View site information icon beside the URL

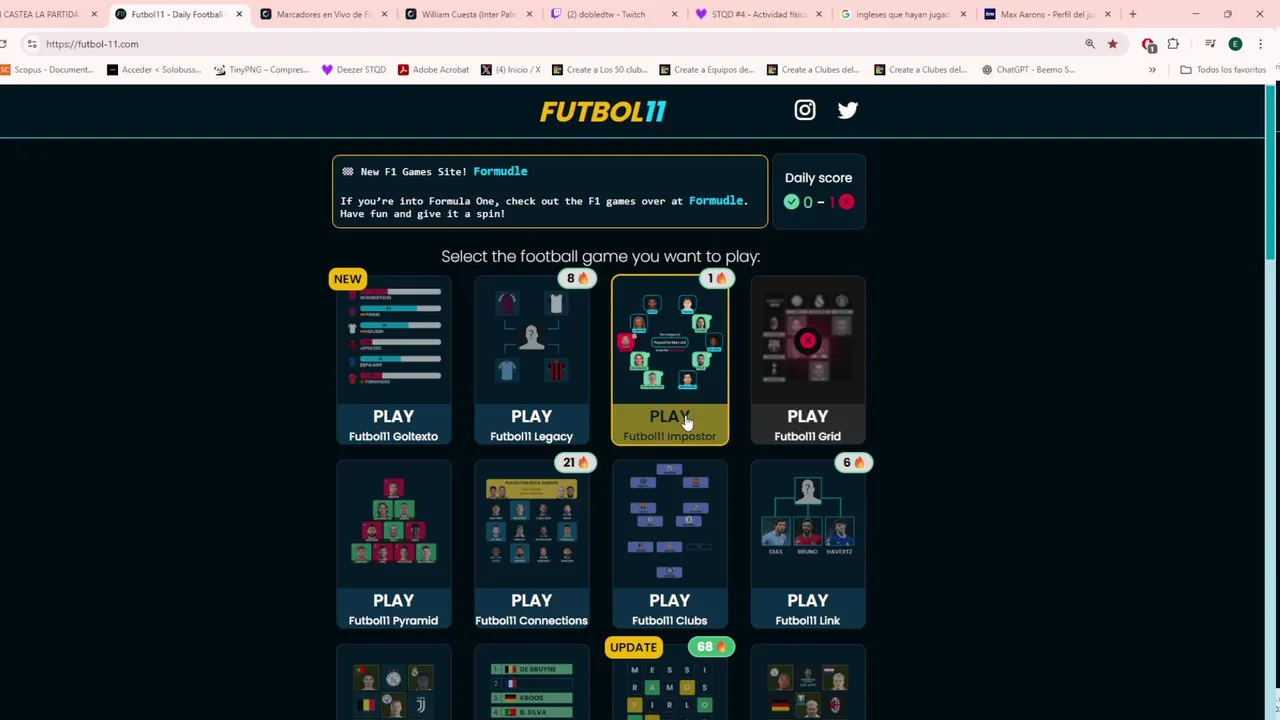tap(32, 44)
